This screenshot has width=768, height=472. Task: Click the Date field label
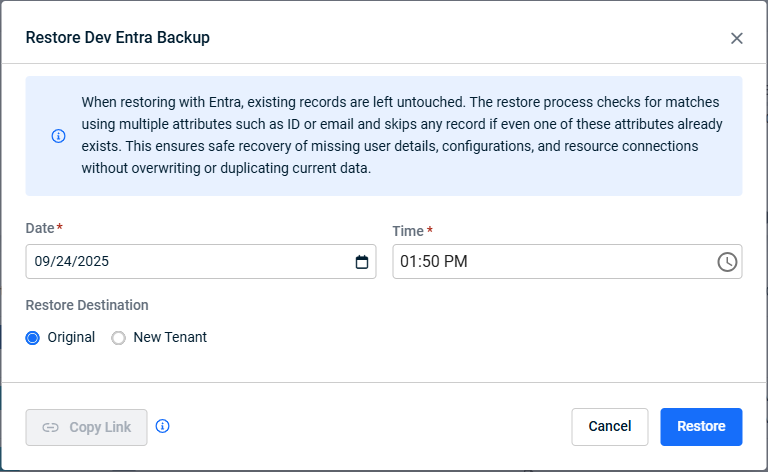(39, 229)
